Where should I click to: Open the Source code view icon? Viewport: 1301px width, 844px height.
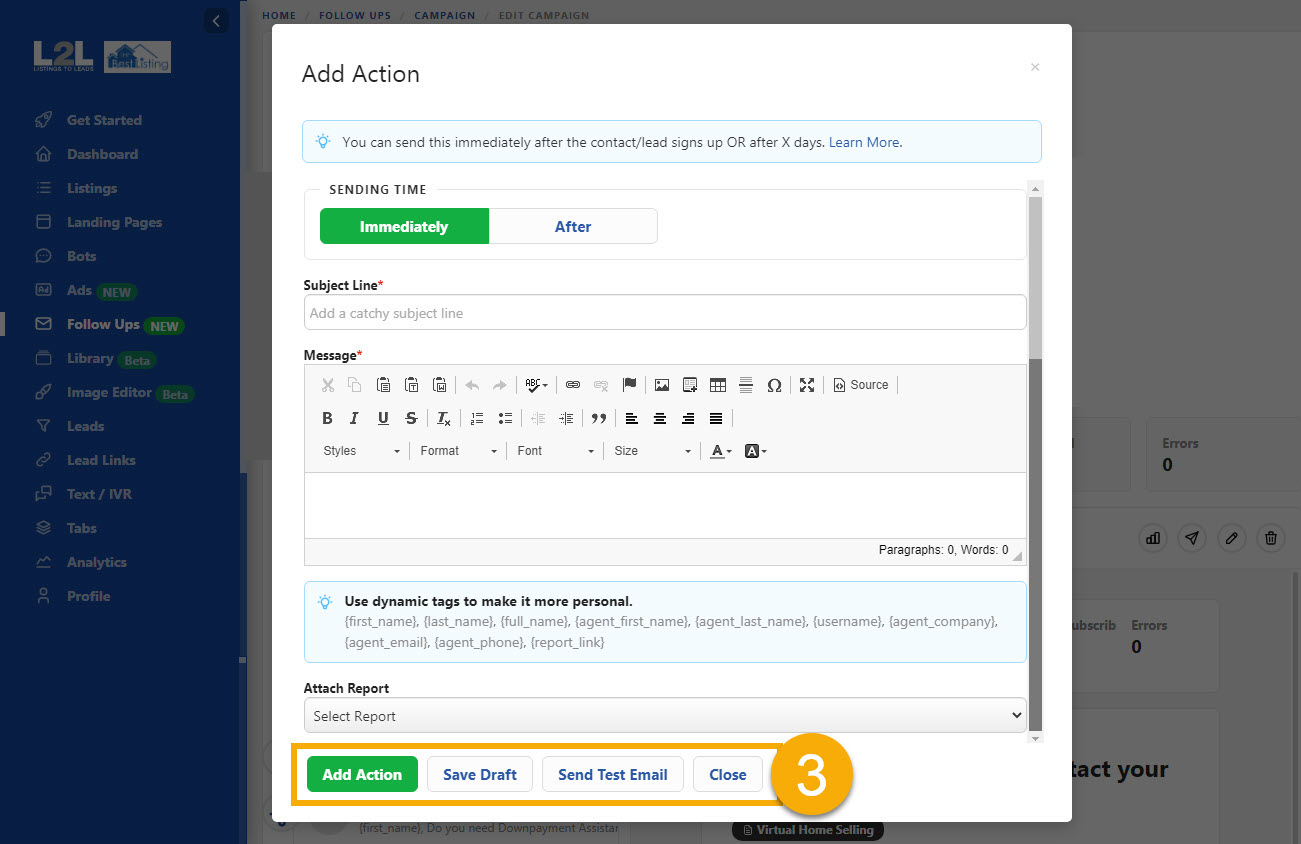pos(860,384)
